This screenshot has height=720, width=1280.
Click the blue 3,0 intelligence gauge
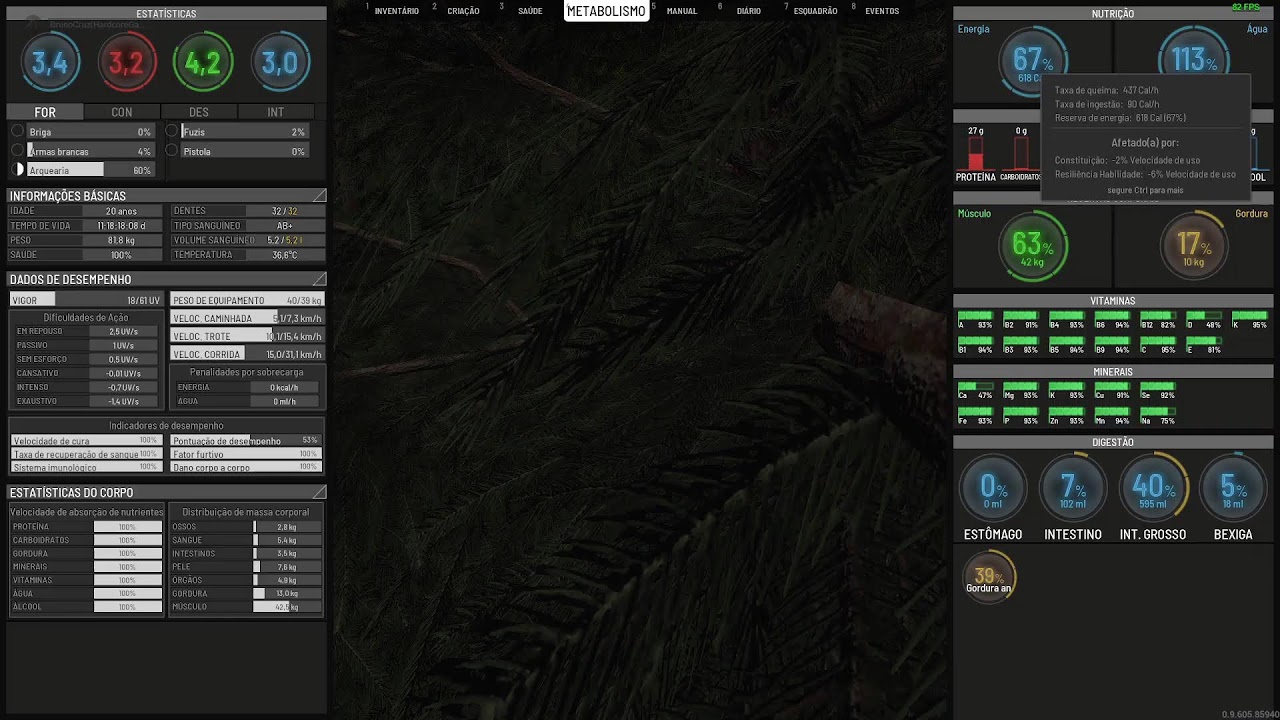click(280, 63)
